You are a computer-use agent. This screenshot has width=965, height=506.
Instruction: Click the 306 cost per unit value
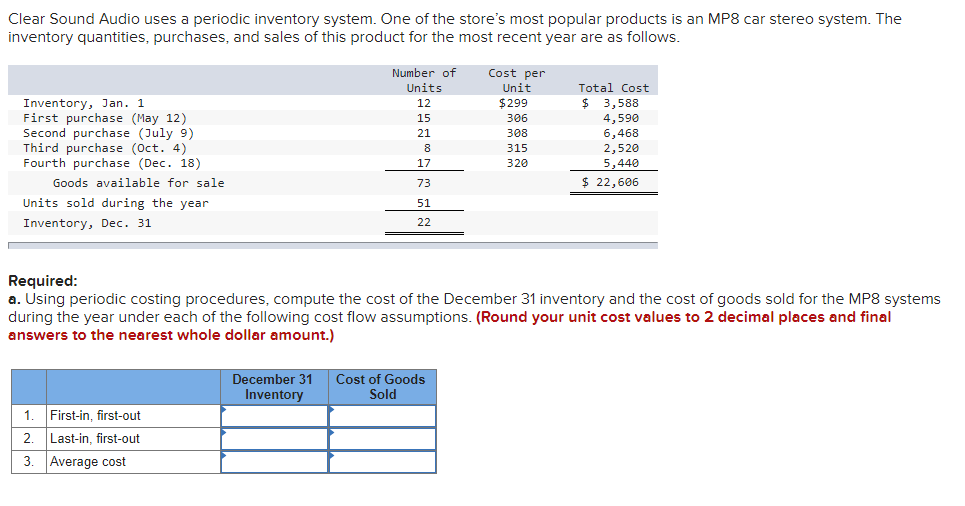click(517, 118)
